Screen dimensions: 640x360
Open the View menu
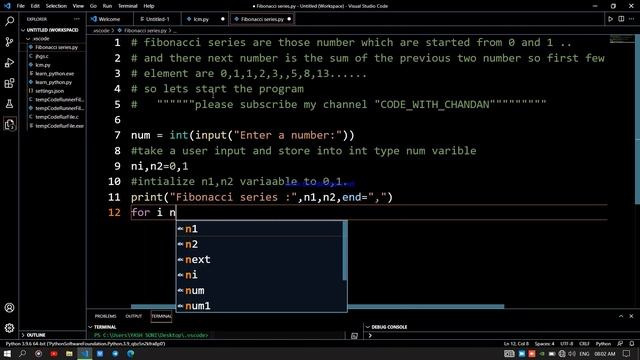[x=78, y=6]
